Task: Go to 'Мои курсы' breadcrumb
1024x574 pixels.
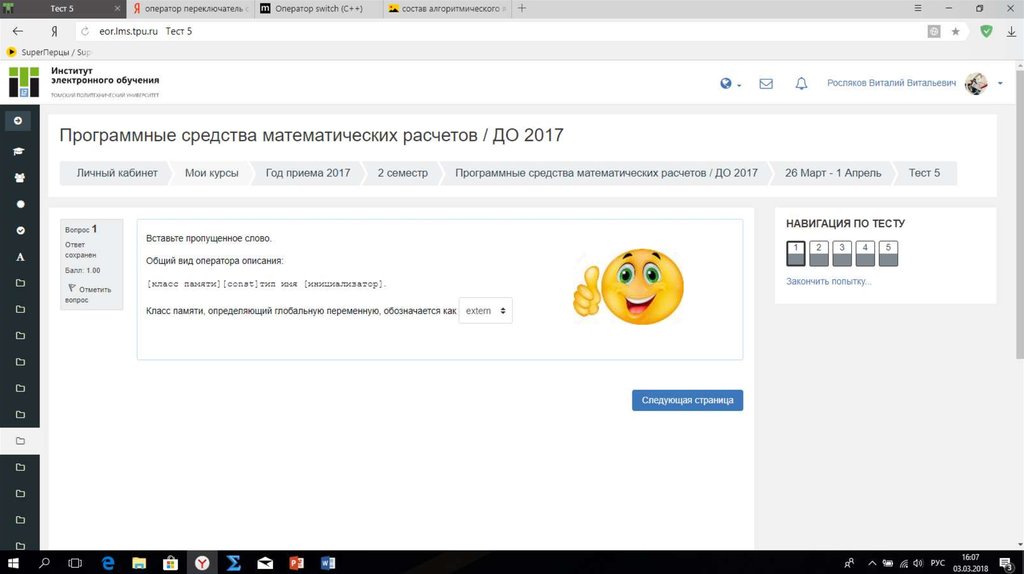Action: click(212, 173)
